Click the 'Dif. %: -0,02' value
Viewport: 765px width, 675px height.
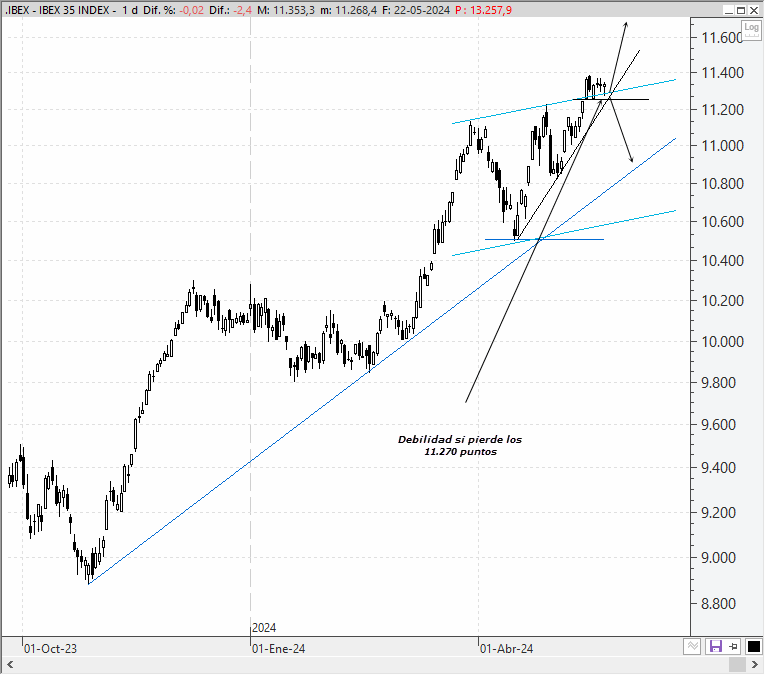pos(173,10)
